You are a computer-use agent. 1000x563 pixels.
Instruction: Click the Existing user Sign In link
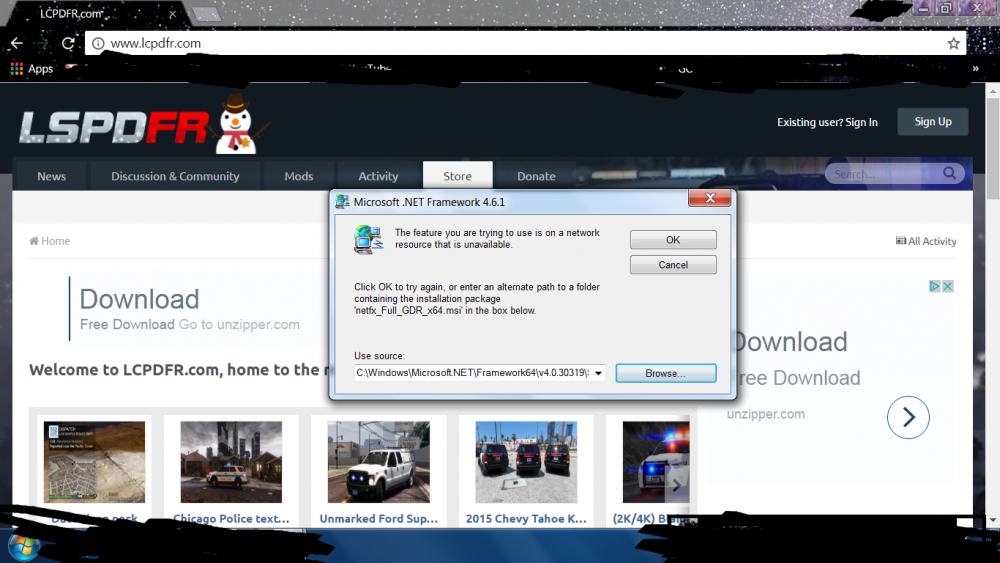click(827, 122)
